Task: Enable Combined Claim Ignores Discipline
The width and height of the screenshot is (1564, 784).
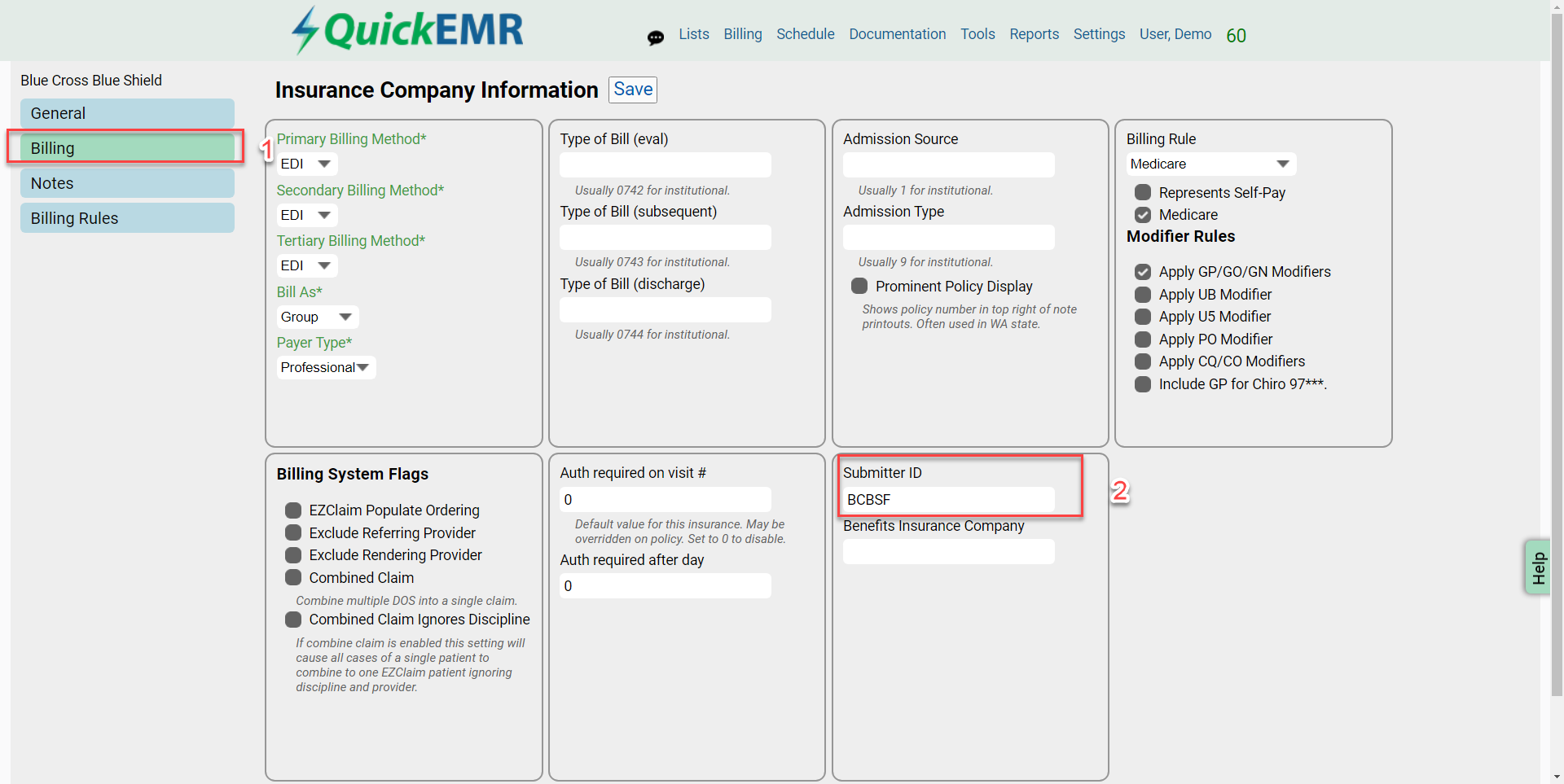Action: point(293,620)
